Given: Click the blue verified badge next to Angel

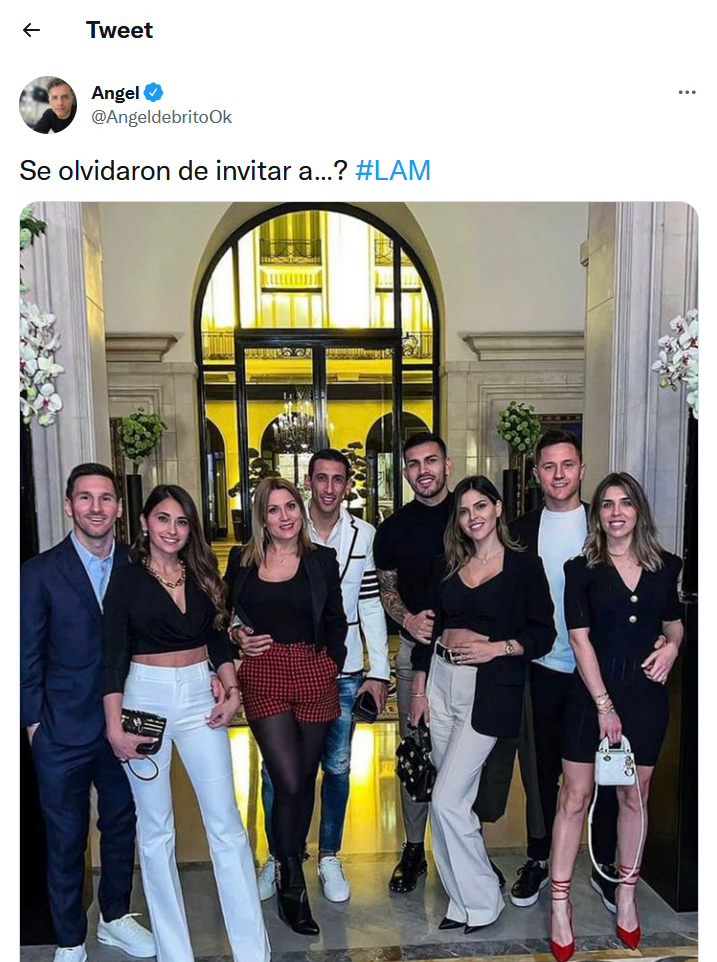Looking at the screenshot, I should point(153,93).
